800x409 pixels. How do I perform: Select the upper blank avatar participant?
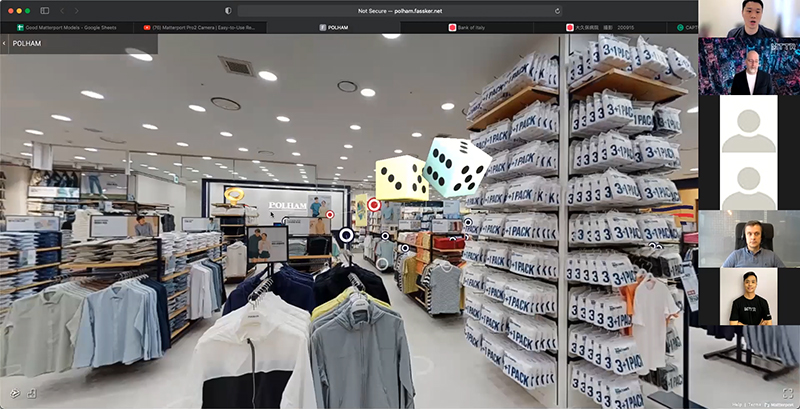[x=749, y=124]
